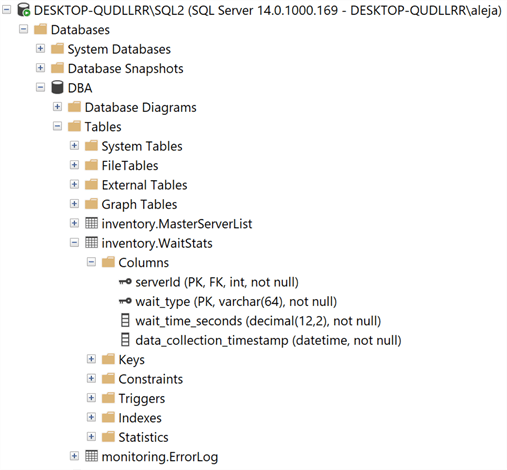Collapse the Databases node
This screenshot has height=470, width=507.
coord(23,29)
